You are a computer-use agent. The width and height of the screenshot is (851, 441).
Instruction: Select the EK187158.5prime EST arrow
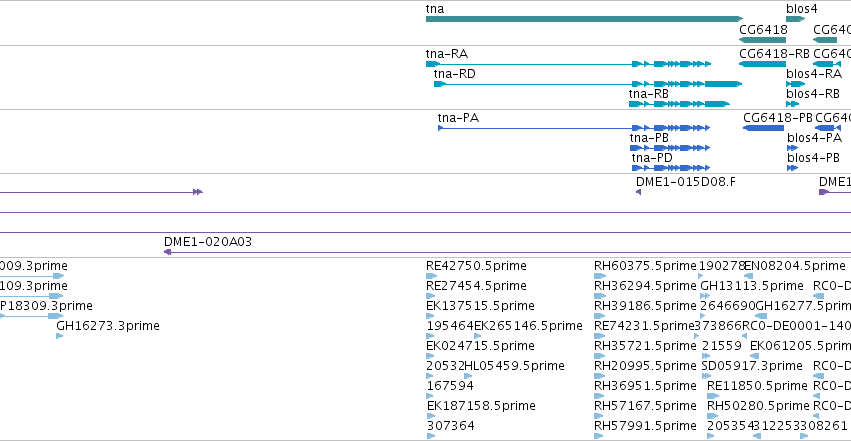(x=431, y=416)
